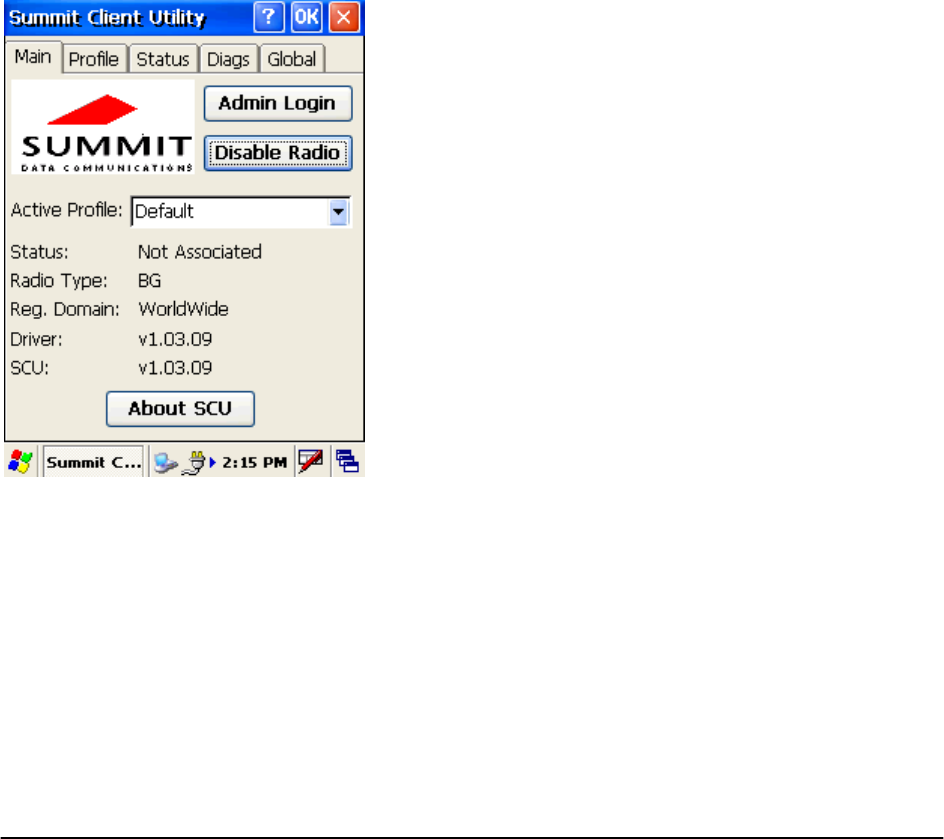Click the Summit Client Utility title text
Image resolution: width=944 pixels, height=839 pixels.
point(107,18)
